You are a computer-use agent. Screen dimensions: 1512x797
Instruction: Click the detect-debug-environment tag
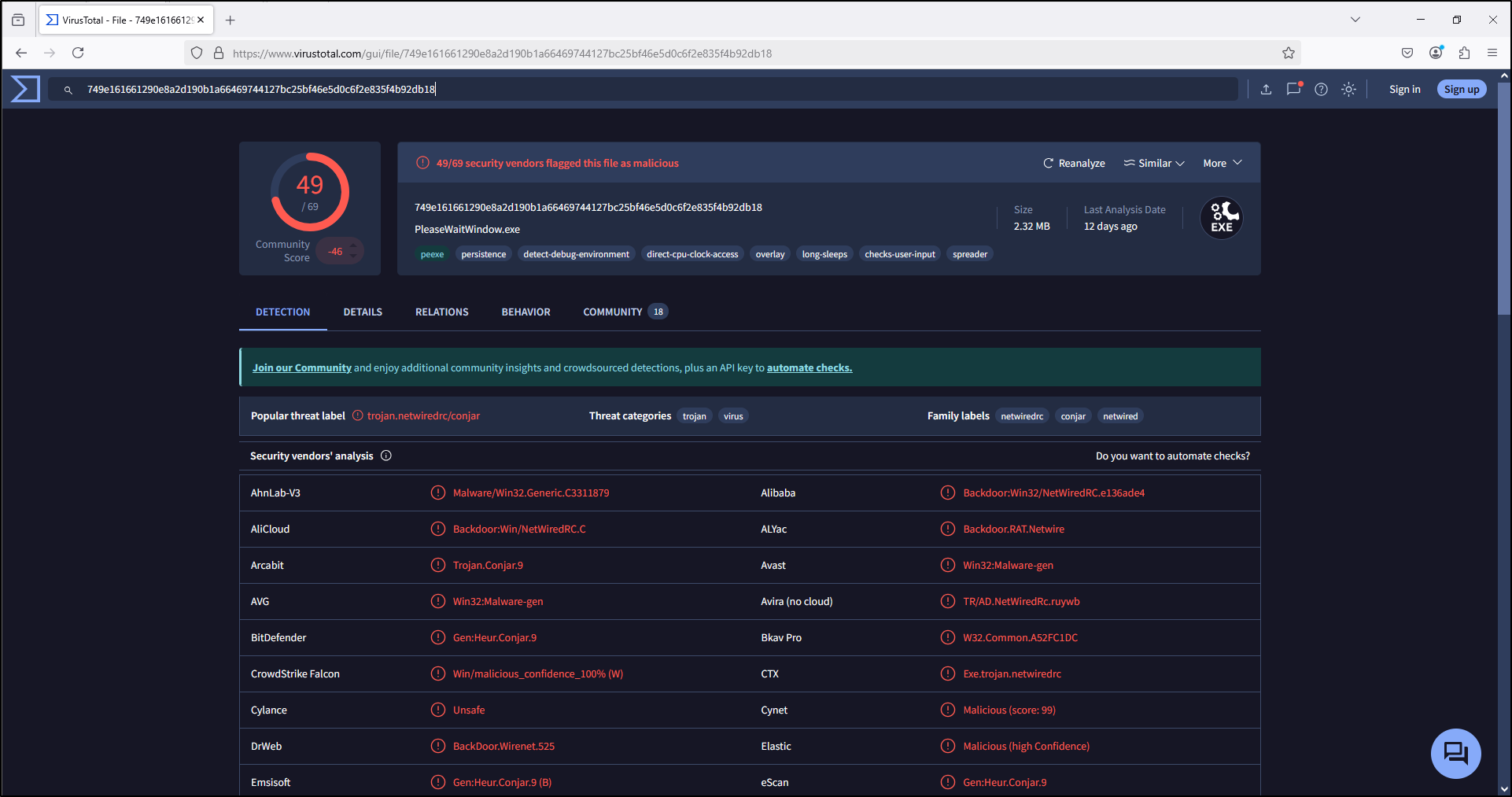[x=577, y=254]
